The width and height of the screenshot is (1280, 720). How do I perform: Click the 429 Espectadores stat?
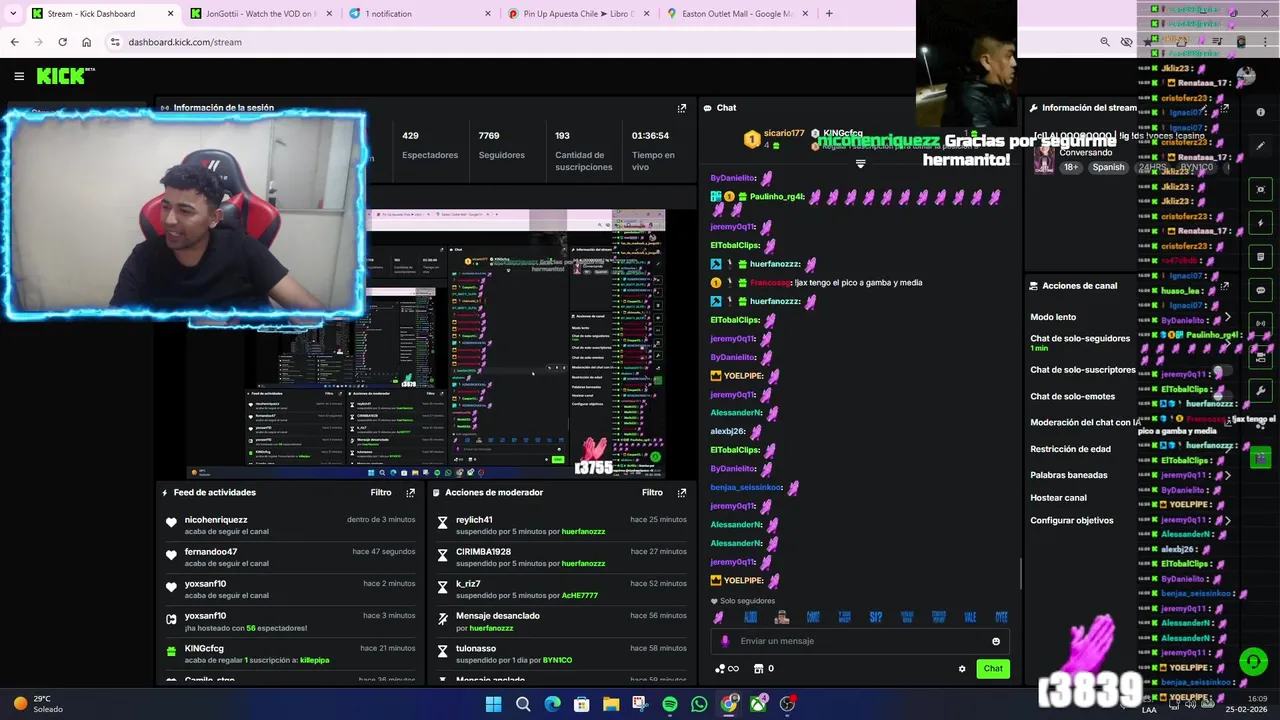[430, 146]
